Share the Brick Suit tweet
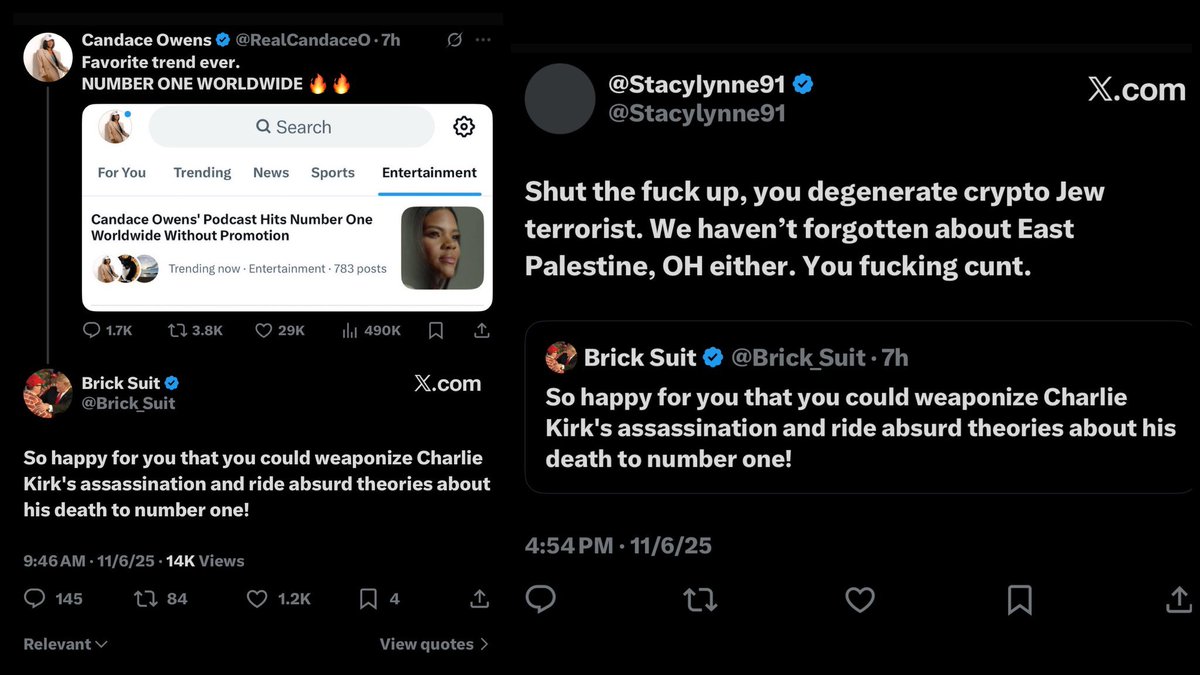 pos(479,598)
